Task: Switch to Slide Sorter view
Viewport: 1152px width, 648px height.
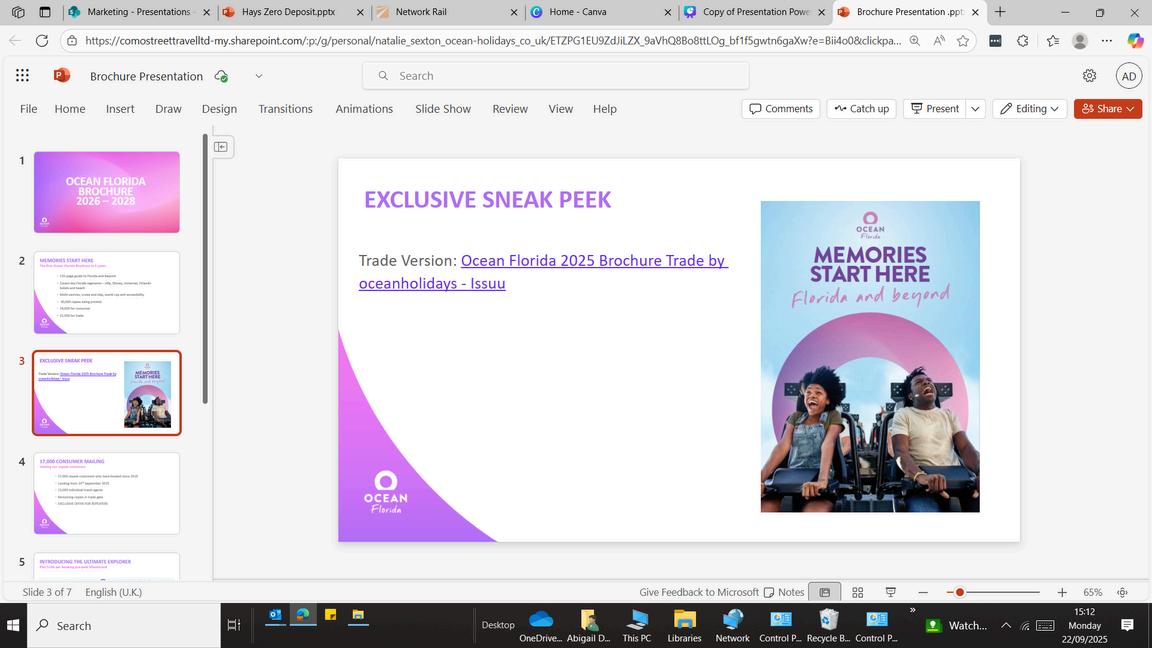Action: pos(857,592)
